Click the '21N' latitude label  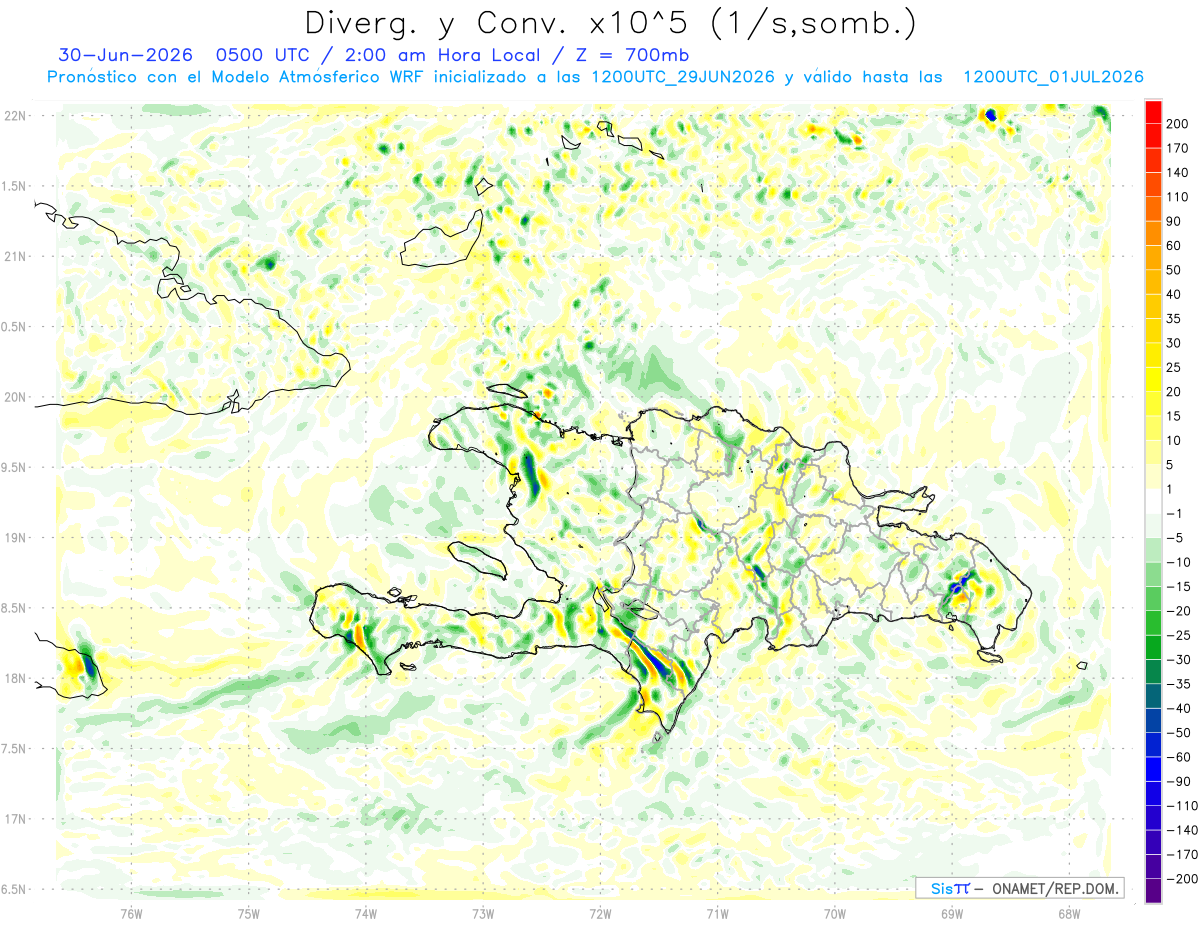(x=14, y=256)
